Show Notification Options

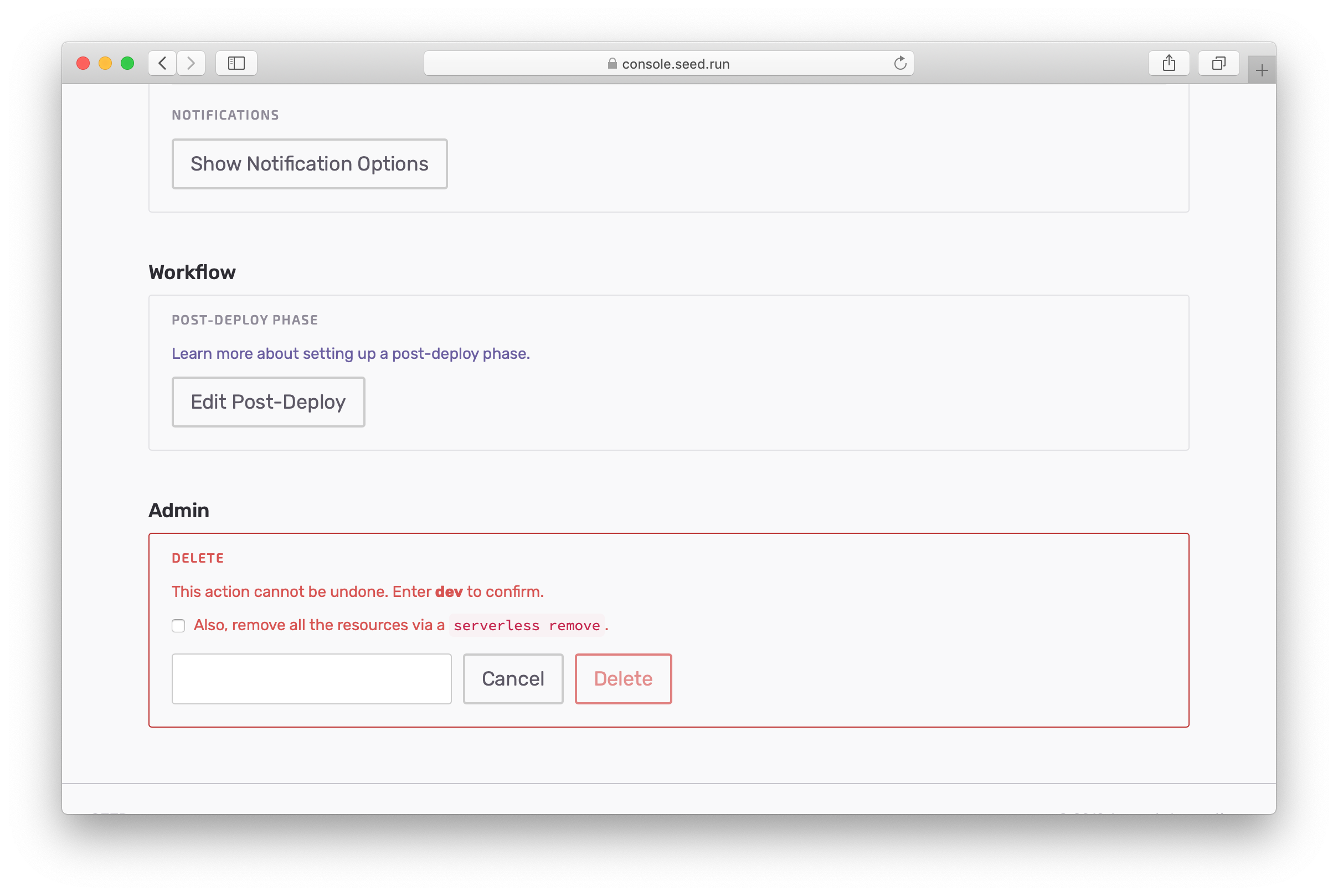309,164
